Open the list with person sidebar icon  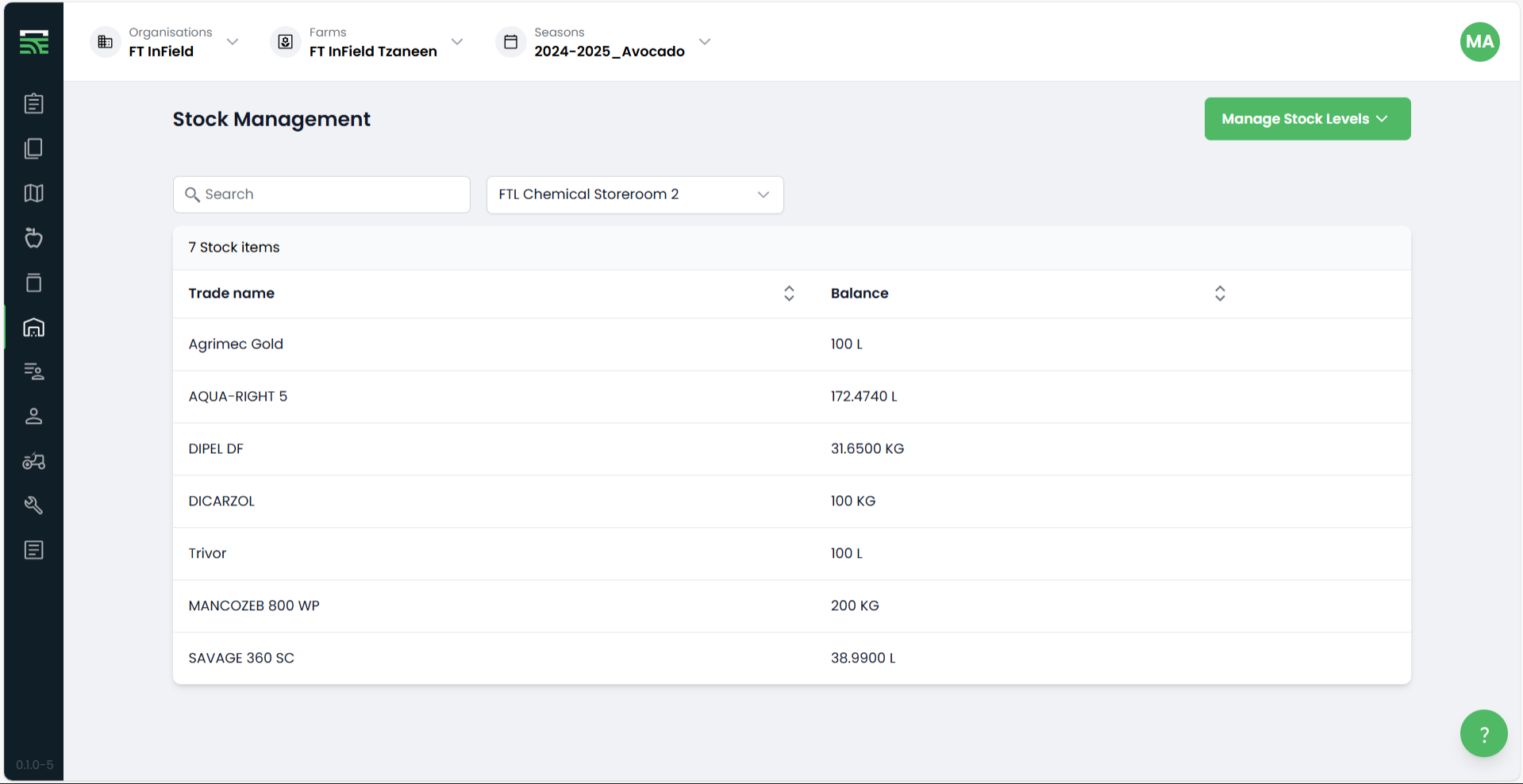[34, 371]
